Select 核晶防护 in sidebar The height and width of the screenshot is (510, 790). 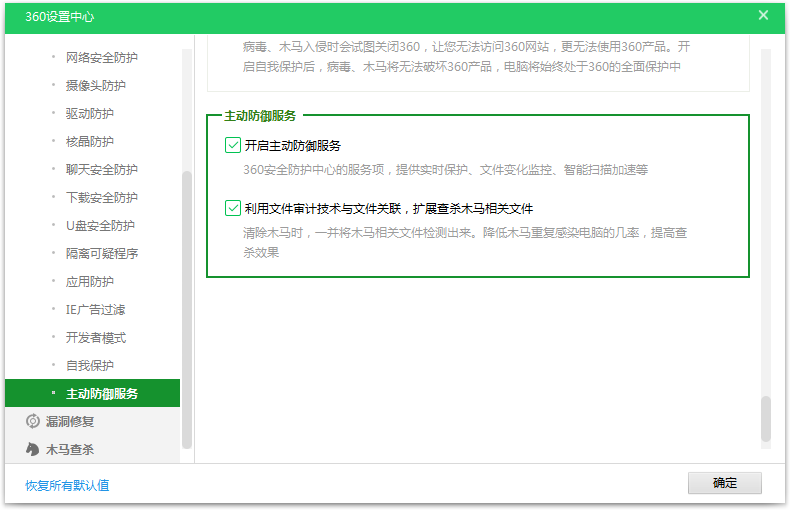pyautogui.click(x=89, y=142)
